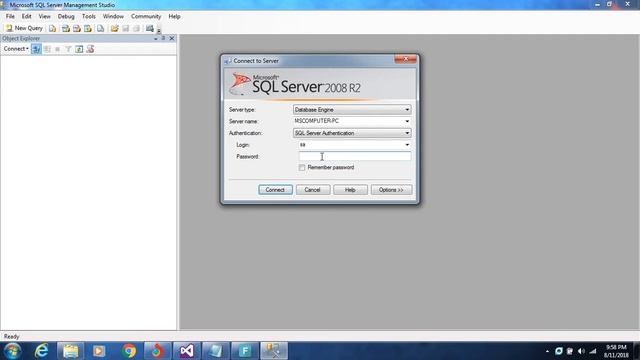The width and height of the screenshot is (640, 360).
Task: Click the Stop icon in Object Explorer
Action: click(x=58, y=49)
